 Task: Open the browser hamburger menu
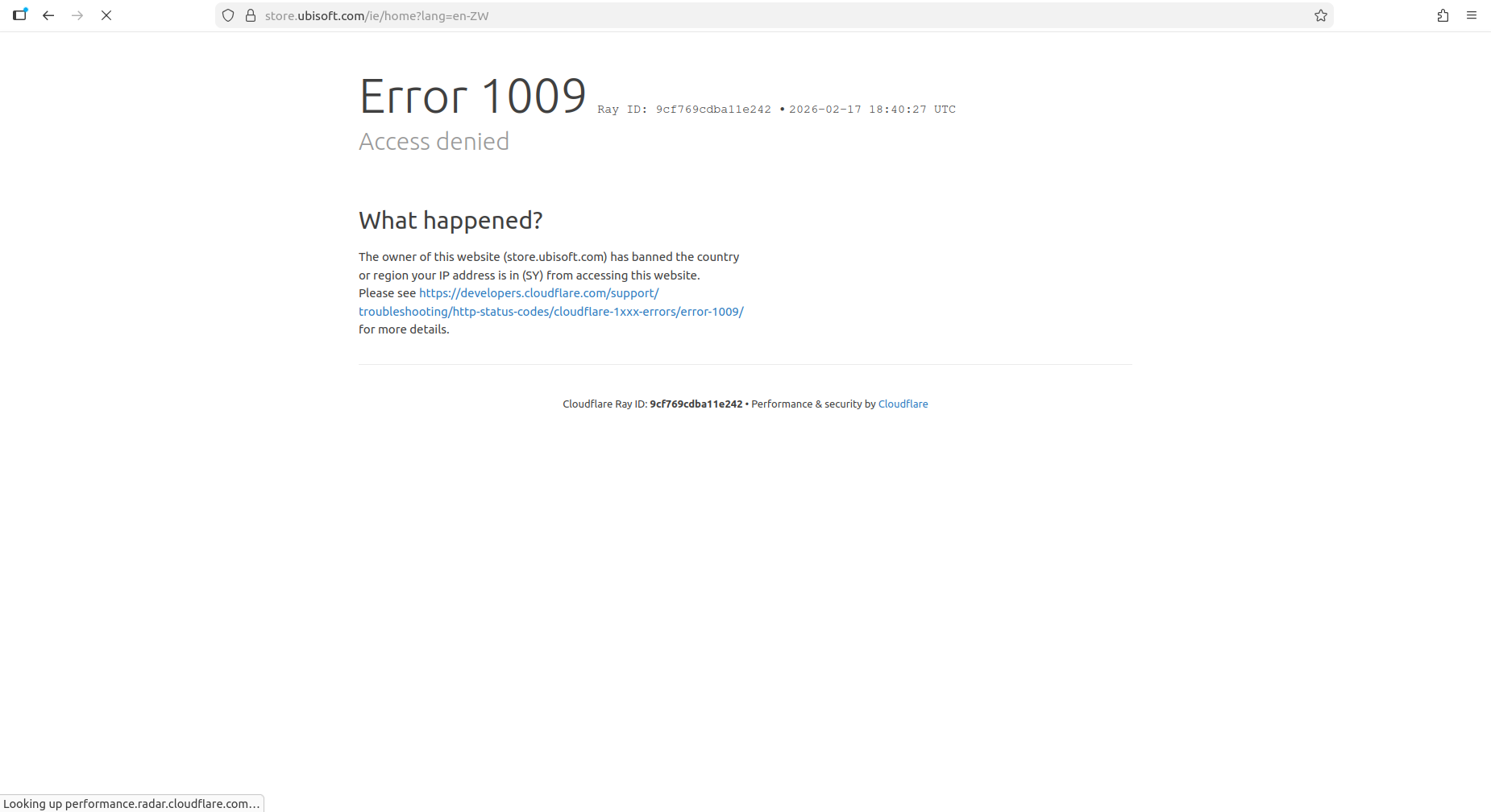click(x=1472, y=15)
